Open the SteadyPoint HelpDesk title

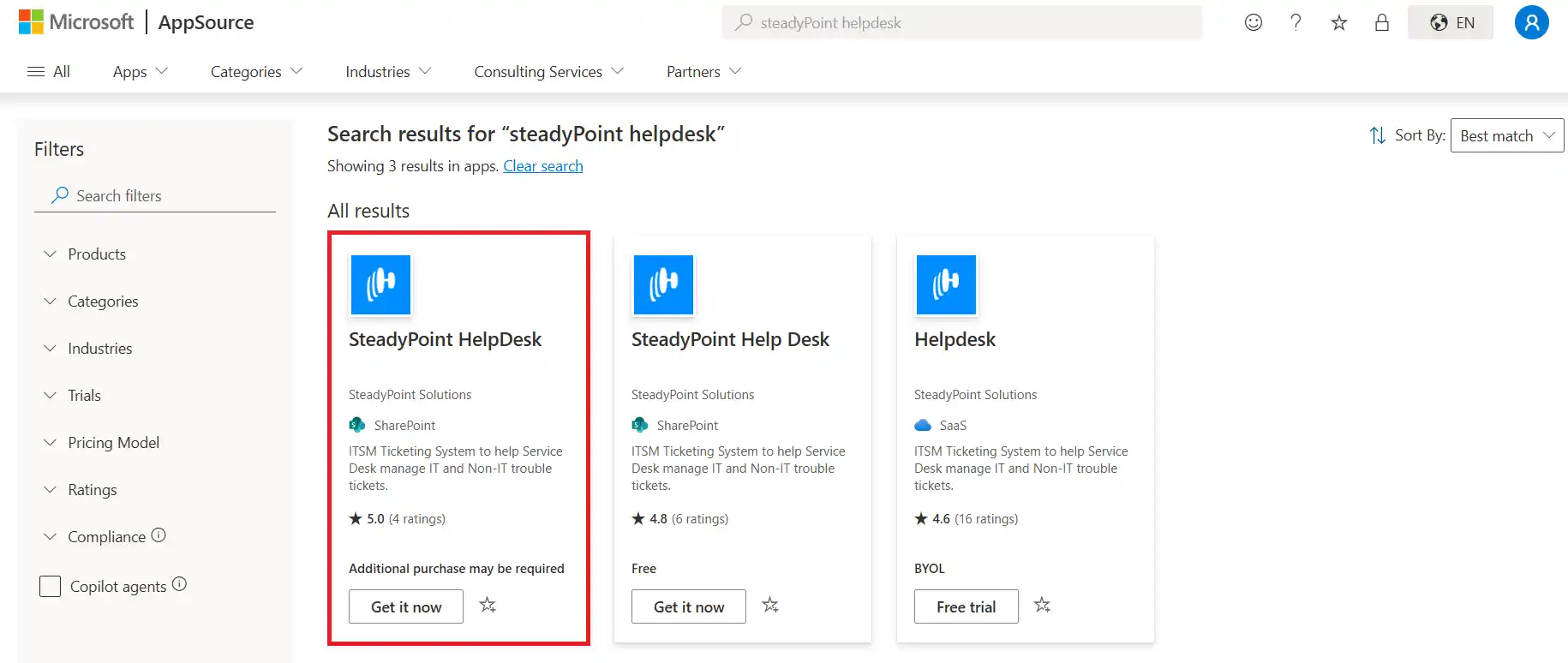click(x=445, y=339)
